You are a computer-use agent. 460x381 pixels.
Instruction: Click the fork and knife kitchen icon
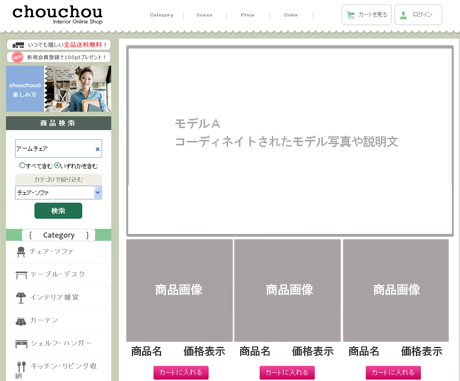point(21,367)
